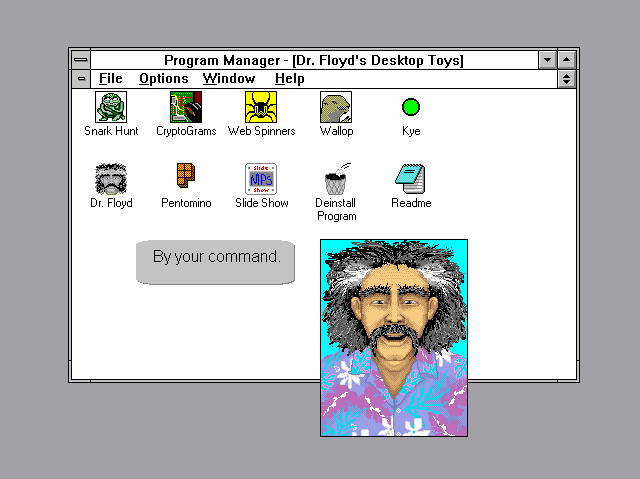This screenshot has height=479, width=640.
Task: Open Program Manager's control menu box
Action: [x=81, y=60]
